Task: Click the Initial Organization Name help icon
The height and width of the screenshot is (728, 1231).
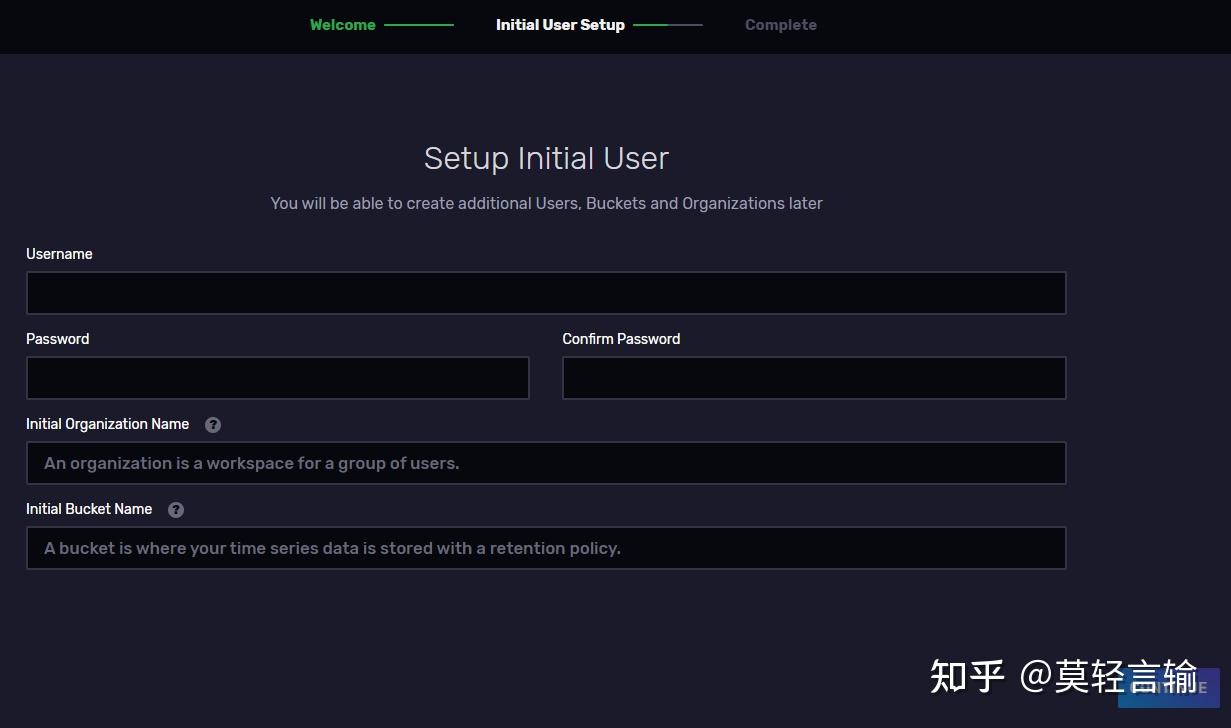Action: pyautogui.click(x=213, y=425)
